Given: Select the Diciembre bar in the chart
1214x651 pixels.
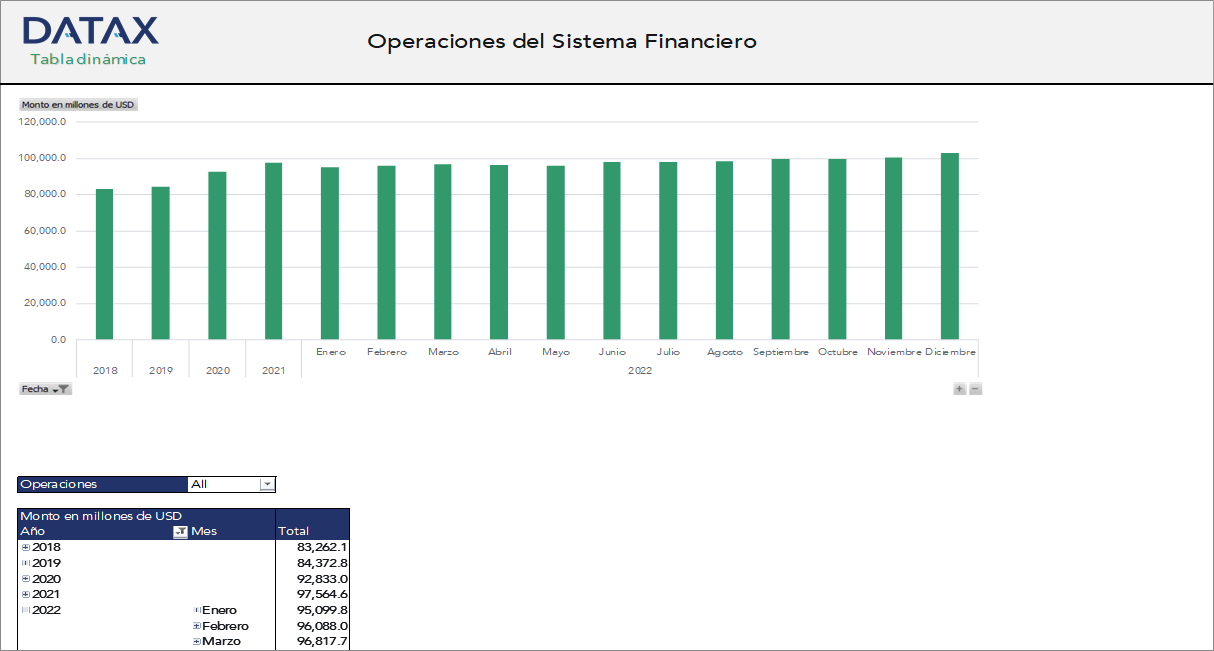Looking at the screenshot, I should click(950, 245).
